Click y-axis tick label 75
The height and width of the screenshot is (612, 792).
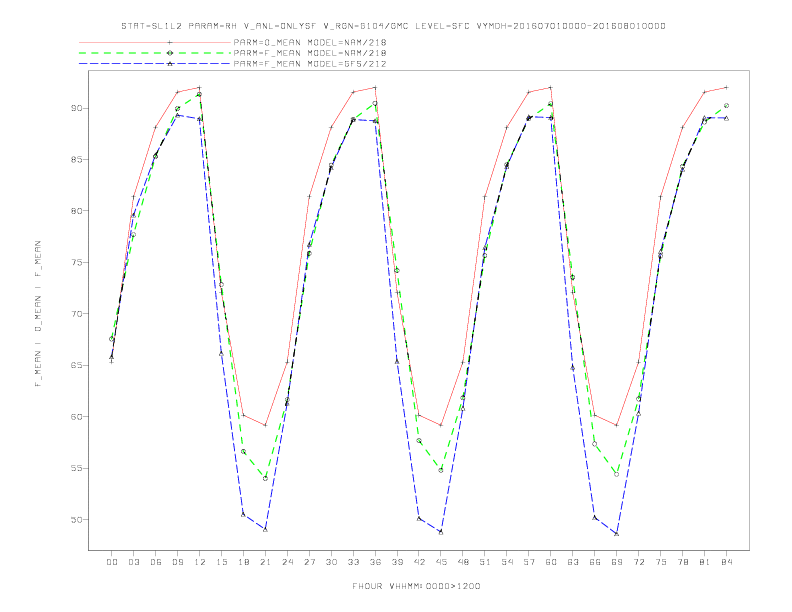(x=76, y=262)
